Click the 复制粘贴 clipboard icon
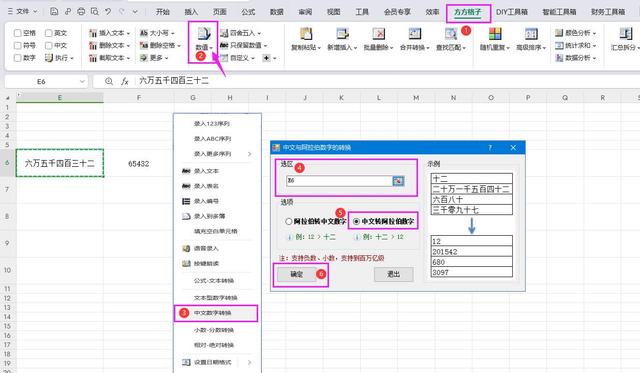640x373 pixels. pos(305,34)
